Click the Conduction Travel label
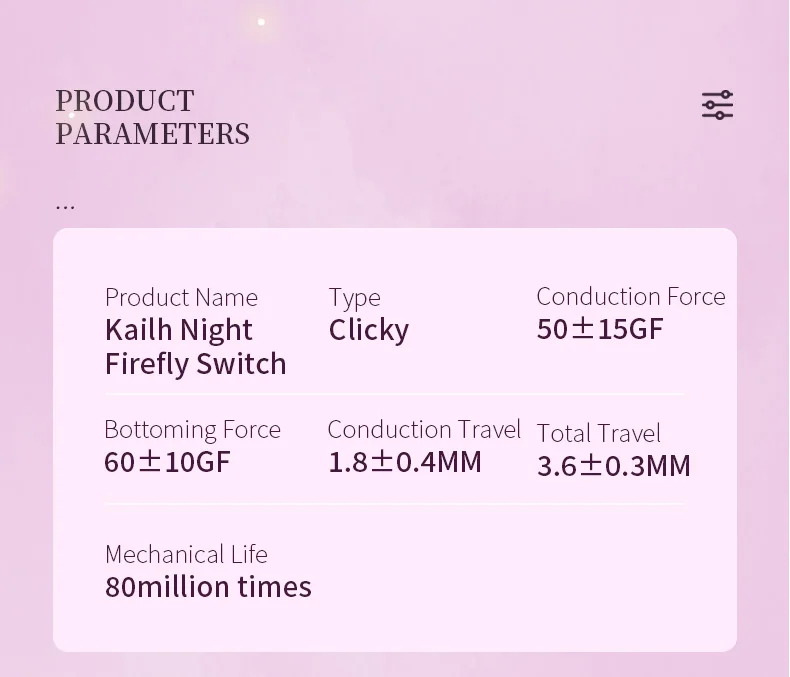The height and width of the screenshot is (677, 790). coord(424,429)
